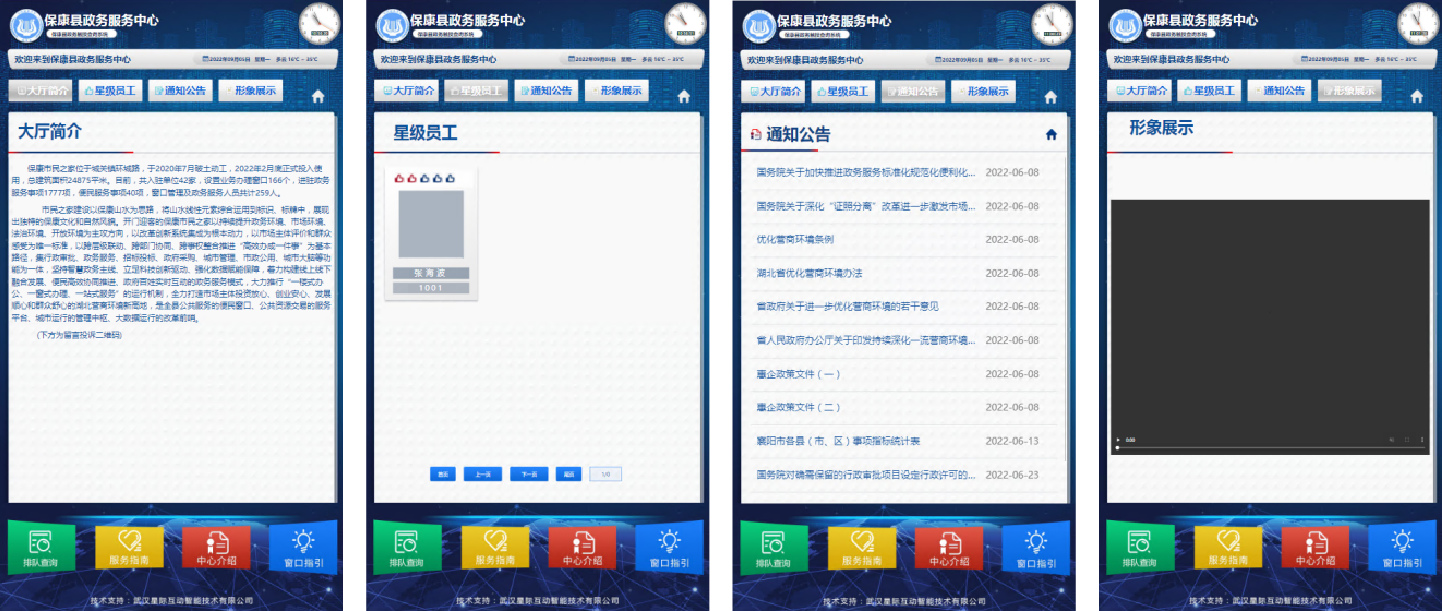
Task: Go to 下一页 in star employee list
Action: (529, 474)
